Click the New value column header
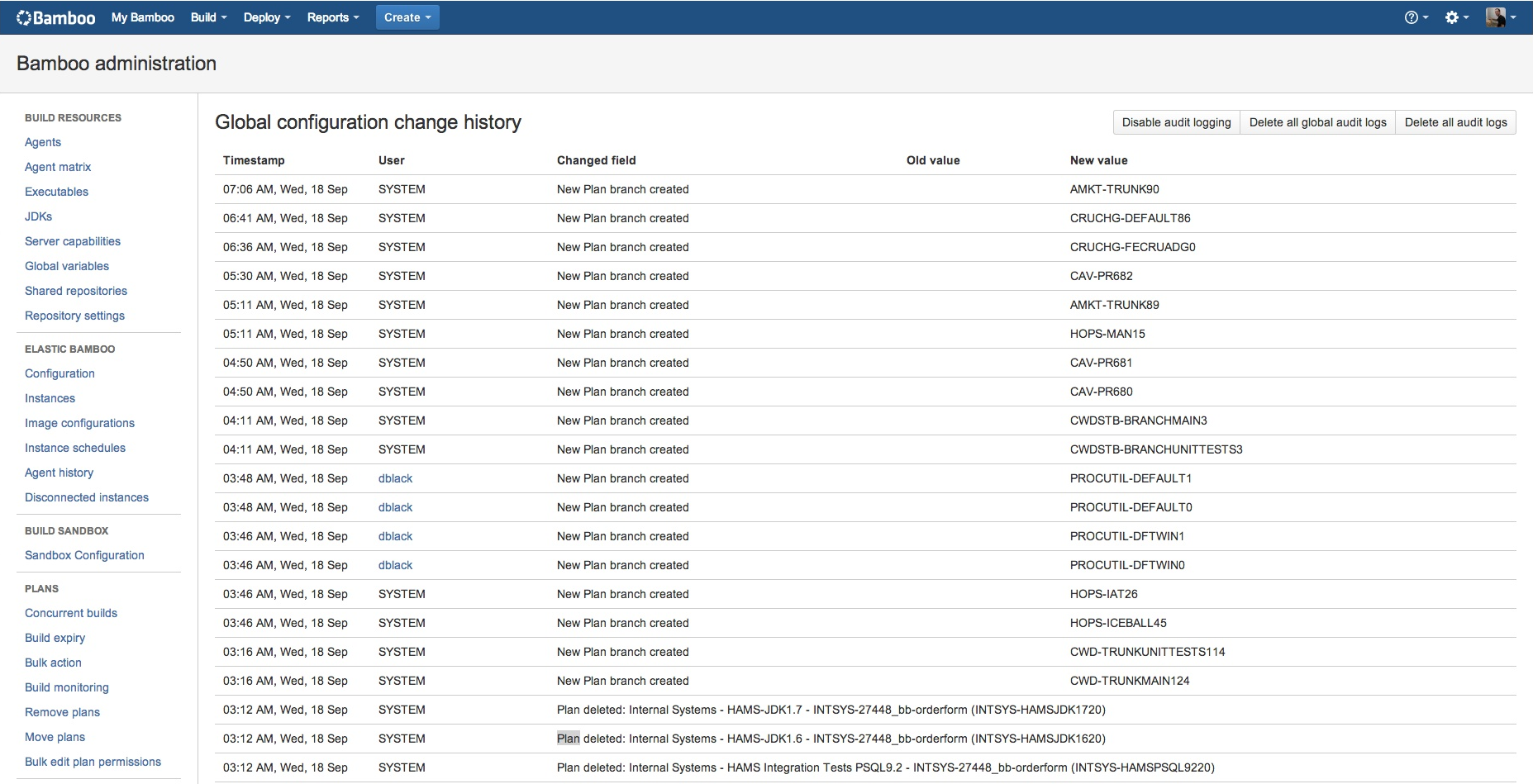 tap(1099, 160)
